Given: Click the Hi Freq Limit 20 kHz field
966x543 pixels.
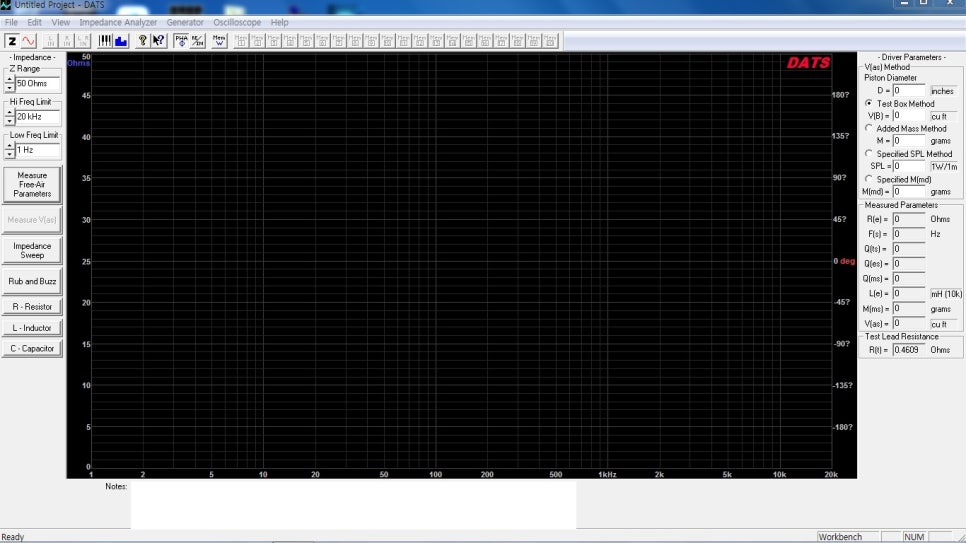Looking at the screenshot, I should point(38,117).
